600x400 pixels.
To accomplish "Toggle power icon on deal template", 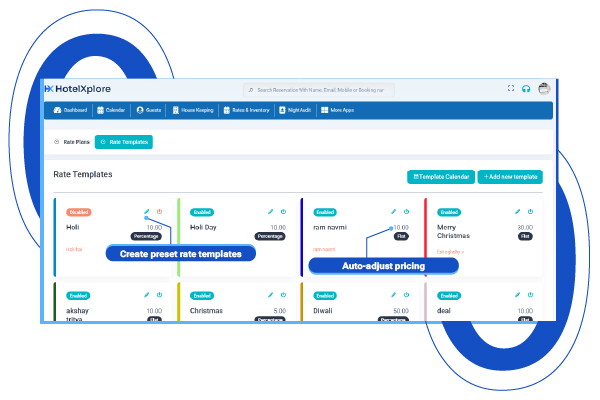I will pos(530,295).
